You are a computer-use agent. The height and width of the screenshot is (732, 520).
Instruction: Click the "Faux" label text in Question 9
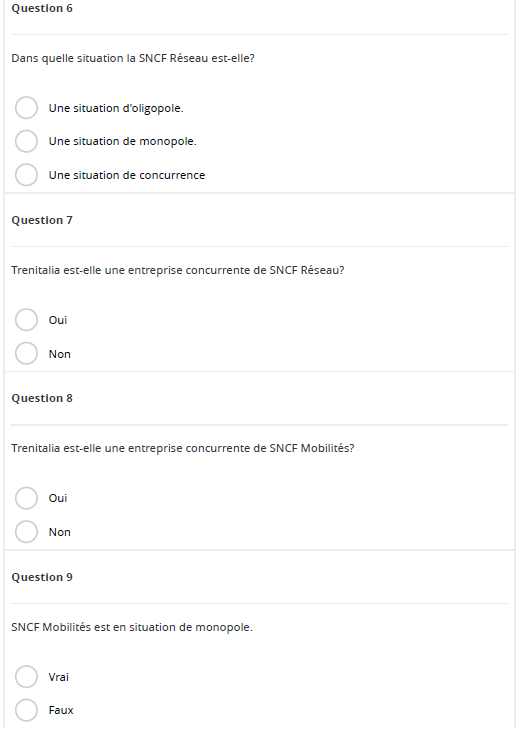click(61, 710)
